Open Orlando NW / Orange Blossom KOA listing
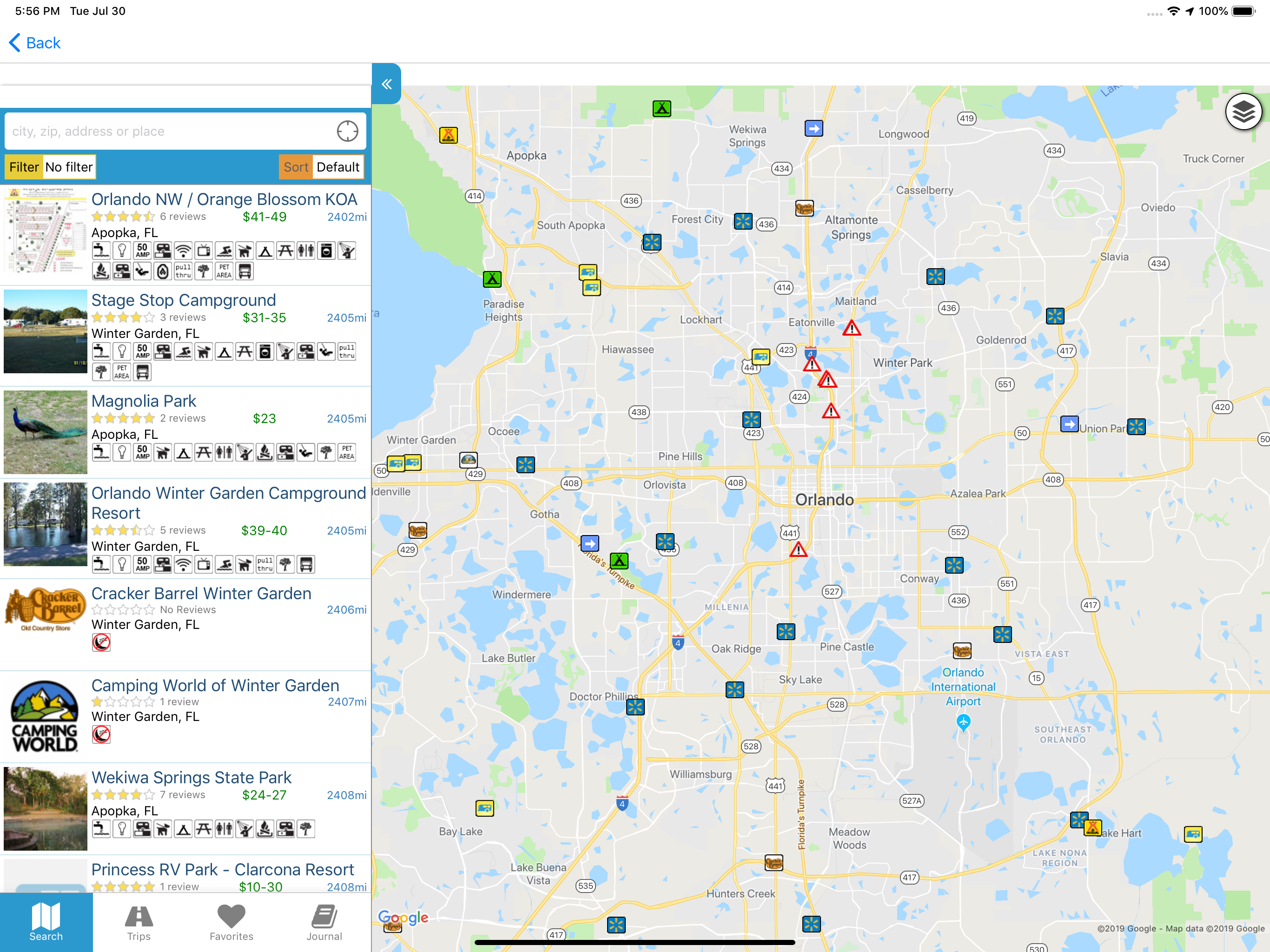This screenshot has width=1270, height=952. point(185,235)
